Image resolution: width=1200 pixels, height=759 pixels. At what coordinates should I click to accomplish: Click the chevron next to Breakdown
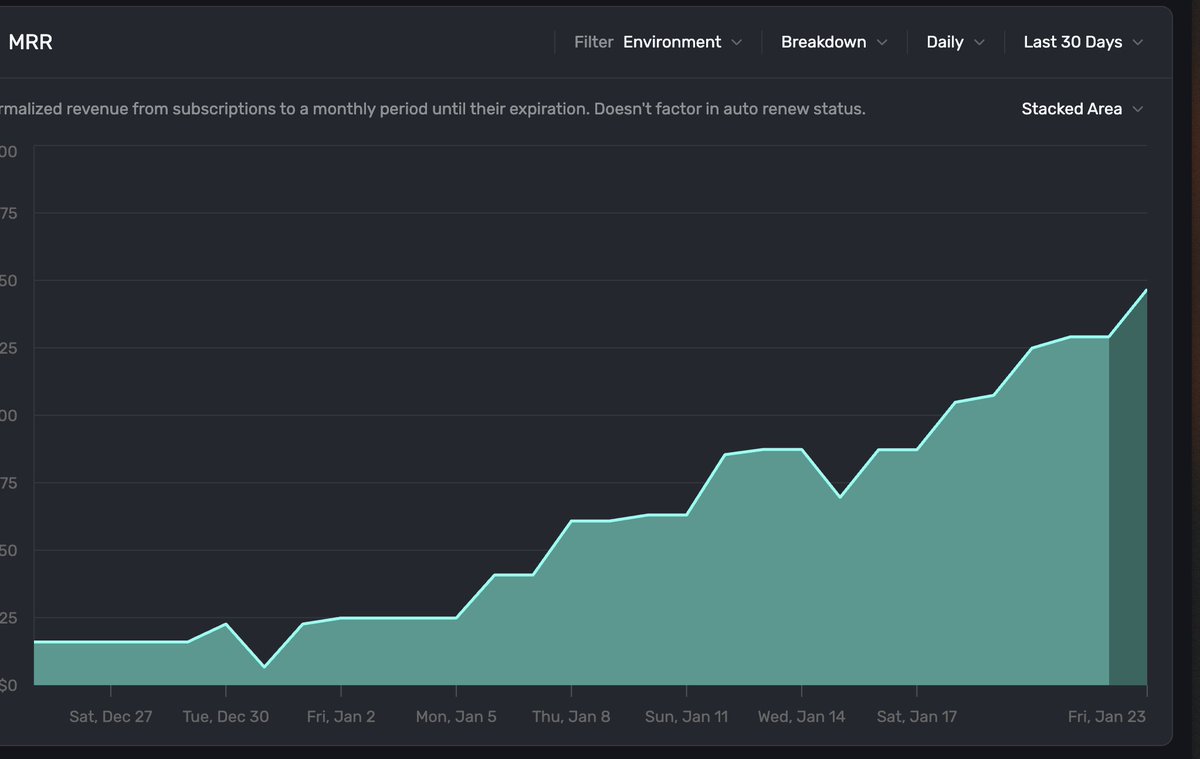pos(882,42)
